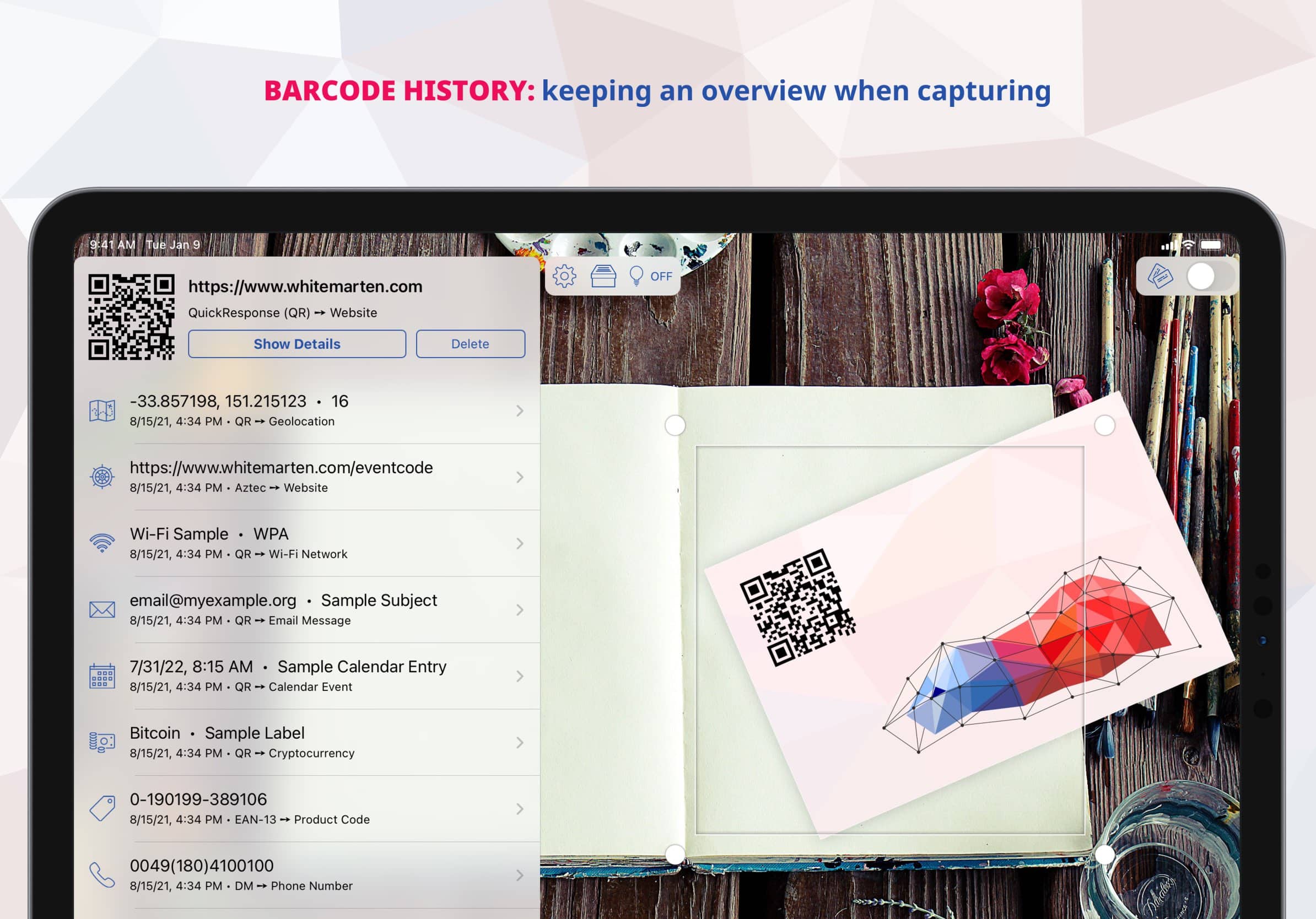Click 'QR → Geolocation' subtitle text

(x=284, y=421)
